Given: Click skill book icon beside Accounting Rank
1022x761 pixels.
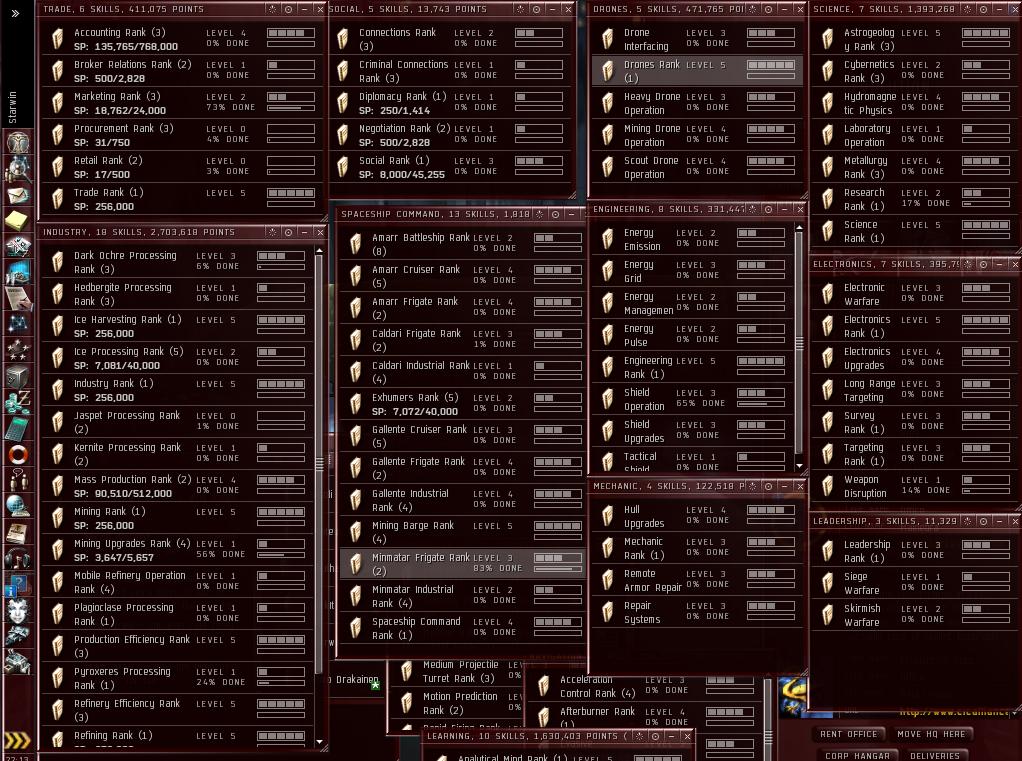Looking at the screenshot, I should pyautogui.click(x=57, y=39).
